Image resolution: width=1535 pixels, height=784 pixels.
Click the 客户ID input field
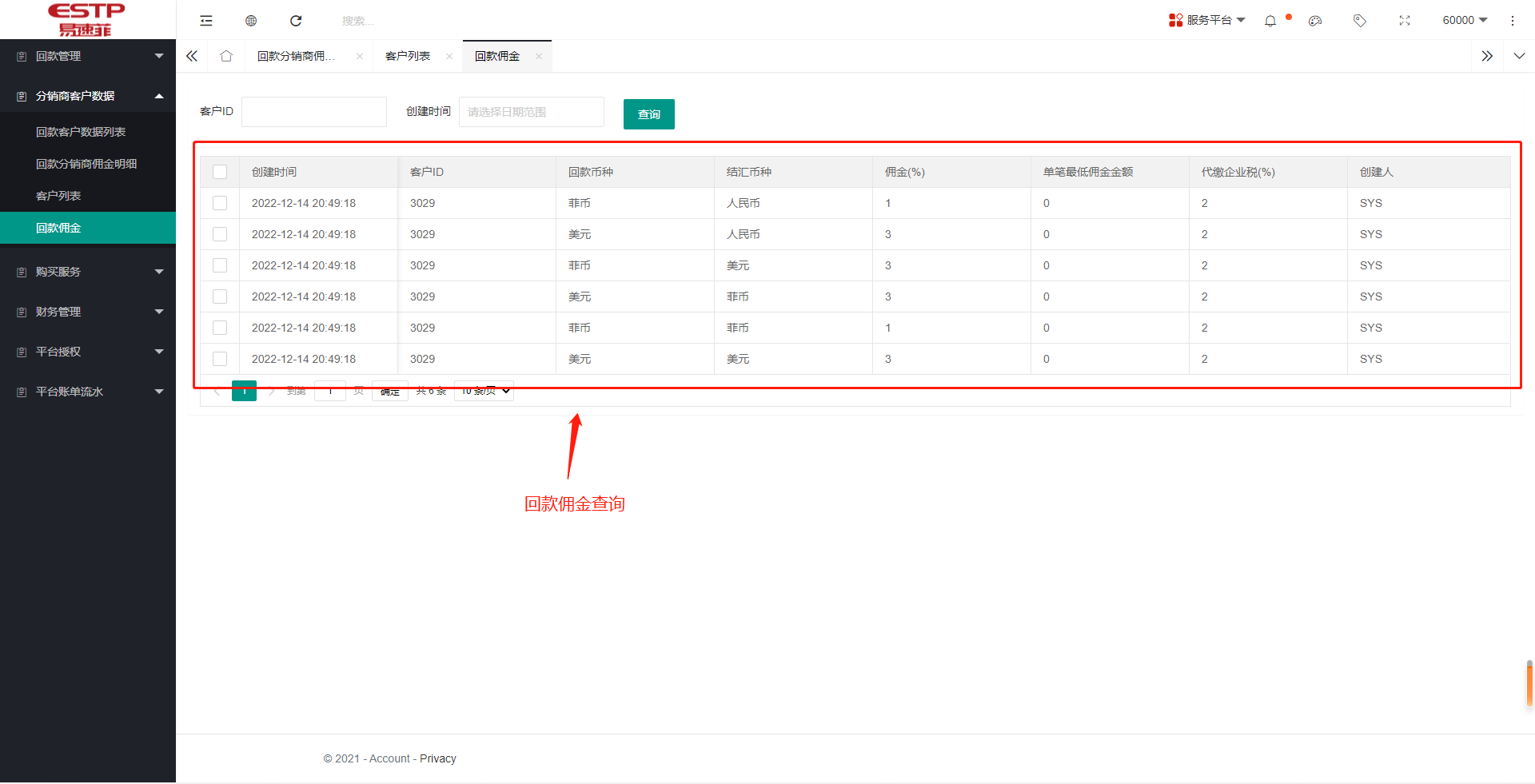(314, 112)
